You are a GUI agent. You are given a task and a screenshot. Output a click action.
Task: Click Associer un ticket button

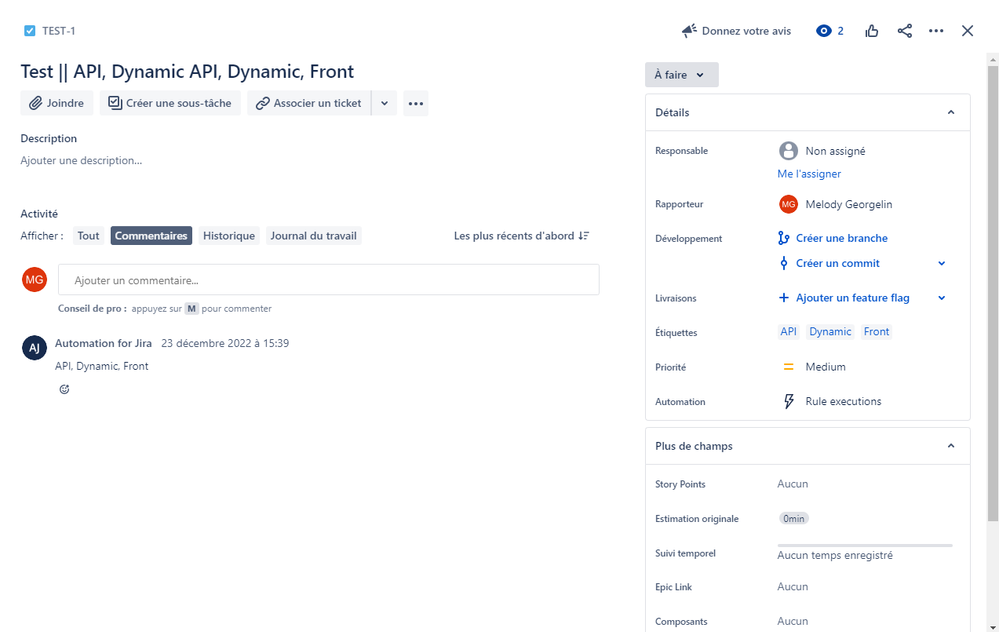click(309, 103)
